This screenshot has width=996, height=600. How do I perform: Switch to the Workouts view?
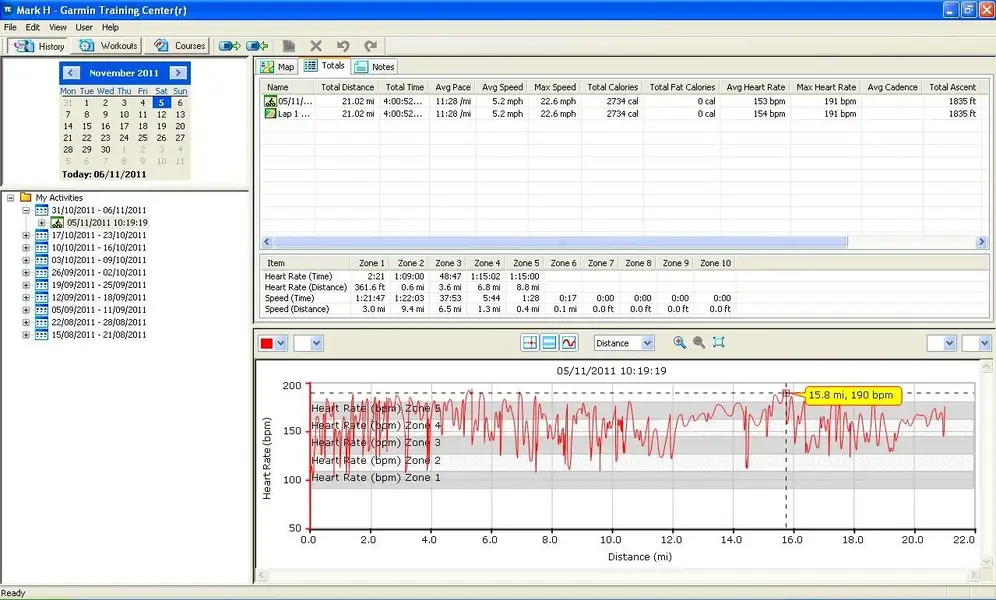[x=107, y=46]
